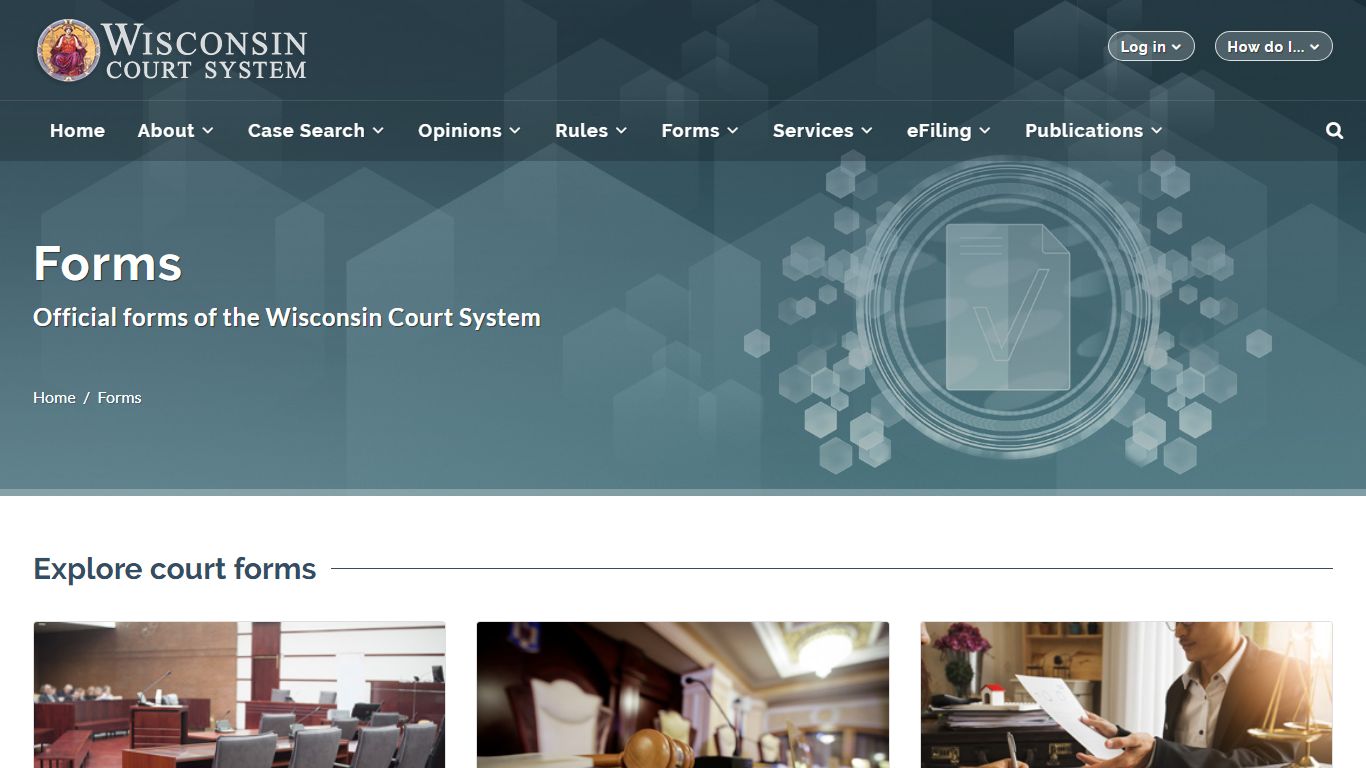Expand the About menu
The height and width of the screenshot is (768, 1366).
click(176, 131)
